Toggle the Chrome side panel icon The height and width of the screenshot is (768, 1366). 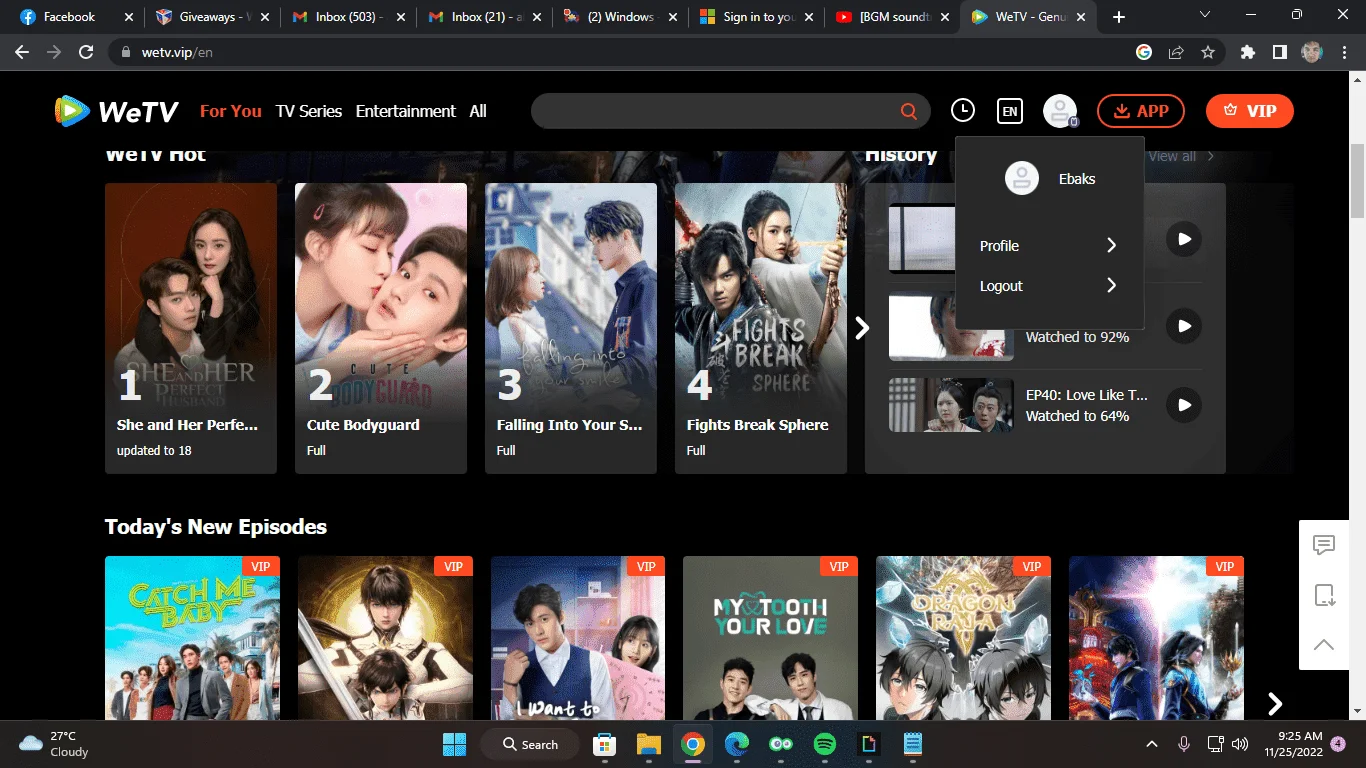point(1279,52)
